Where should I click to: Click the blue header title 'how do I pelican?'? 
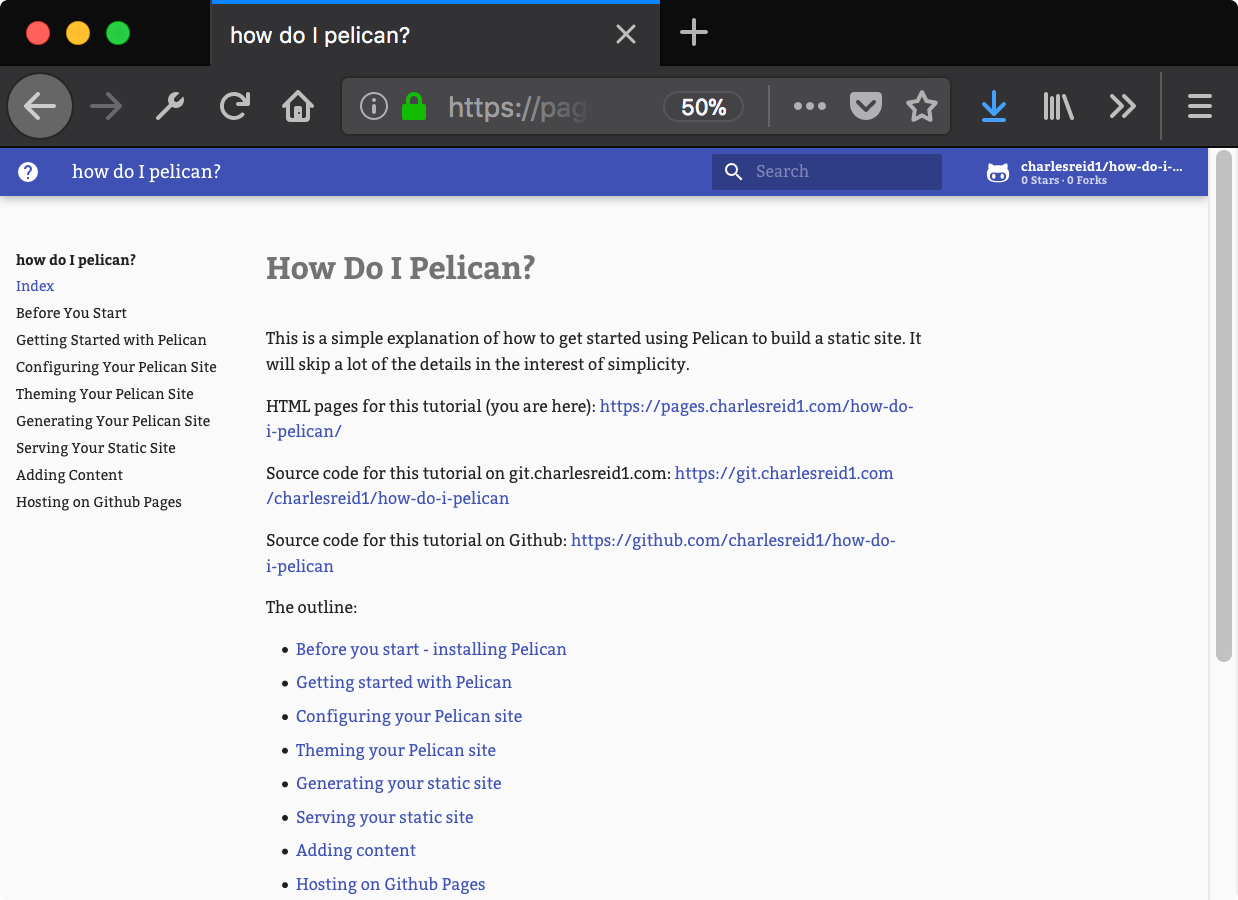pos(146,172)
